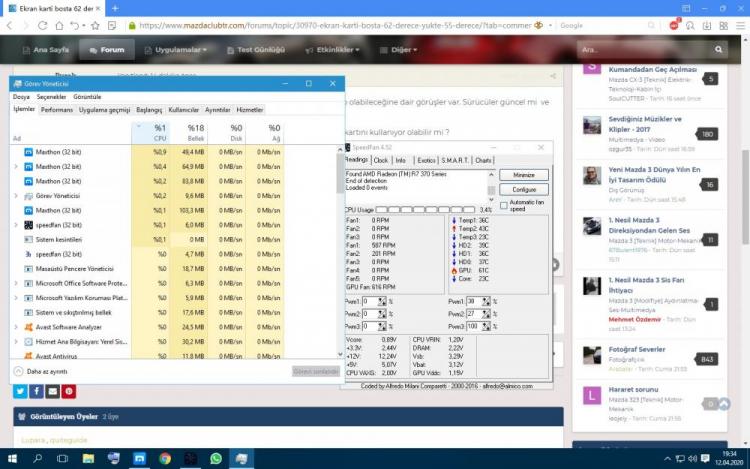Switch to Ayrıntılar tab
This screenshot has height=469, width=750.
click(x=218, y=109)
